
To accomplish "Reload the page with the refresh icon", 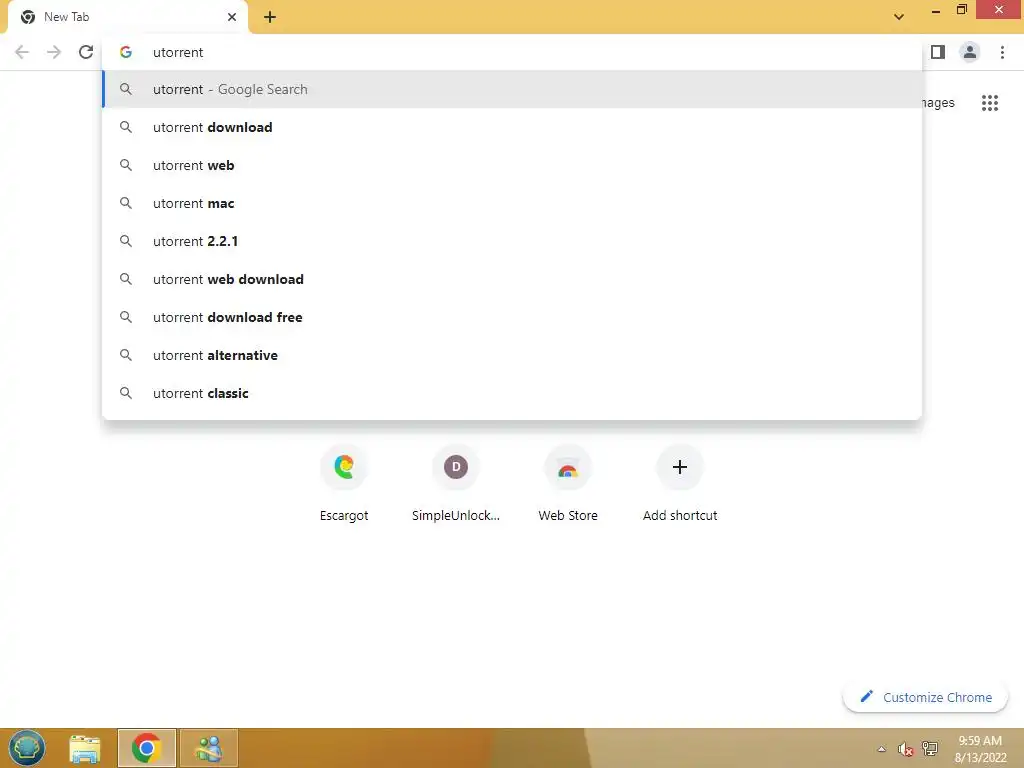I will pos(86,52).
